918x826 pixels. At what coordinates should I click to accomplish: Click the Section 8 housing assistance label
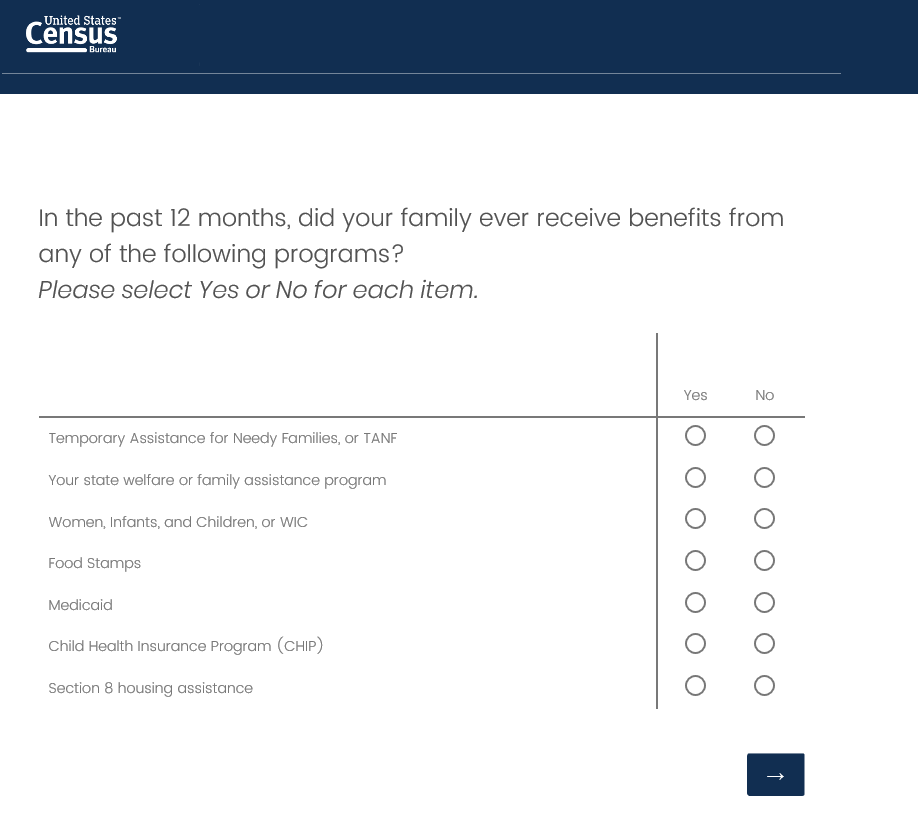(151, 688)
